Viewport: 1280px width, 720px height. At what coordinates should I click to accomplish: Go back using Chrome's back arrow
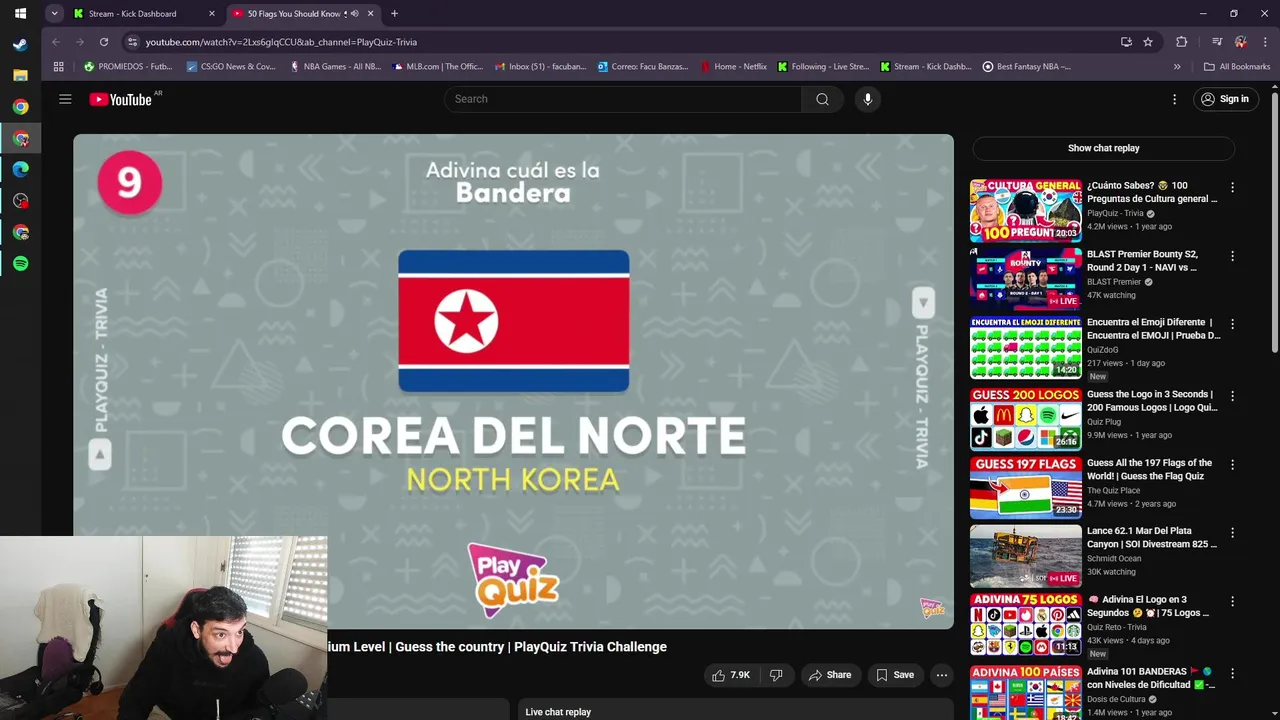(x=56, y=42)
